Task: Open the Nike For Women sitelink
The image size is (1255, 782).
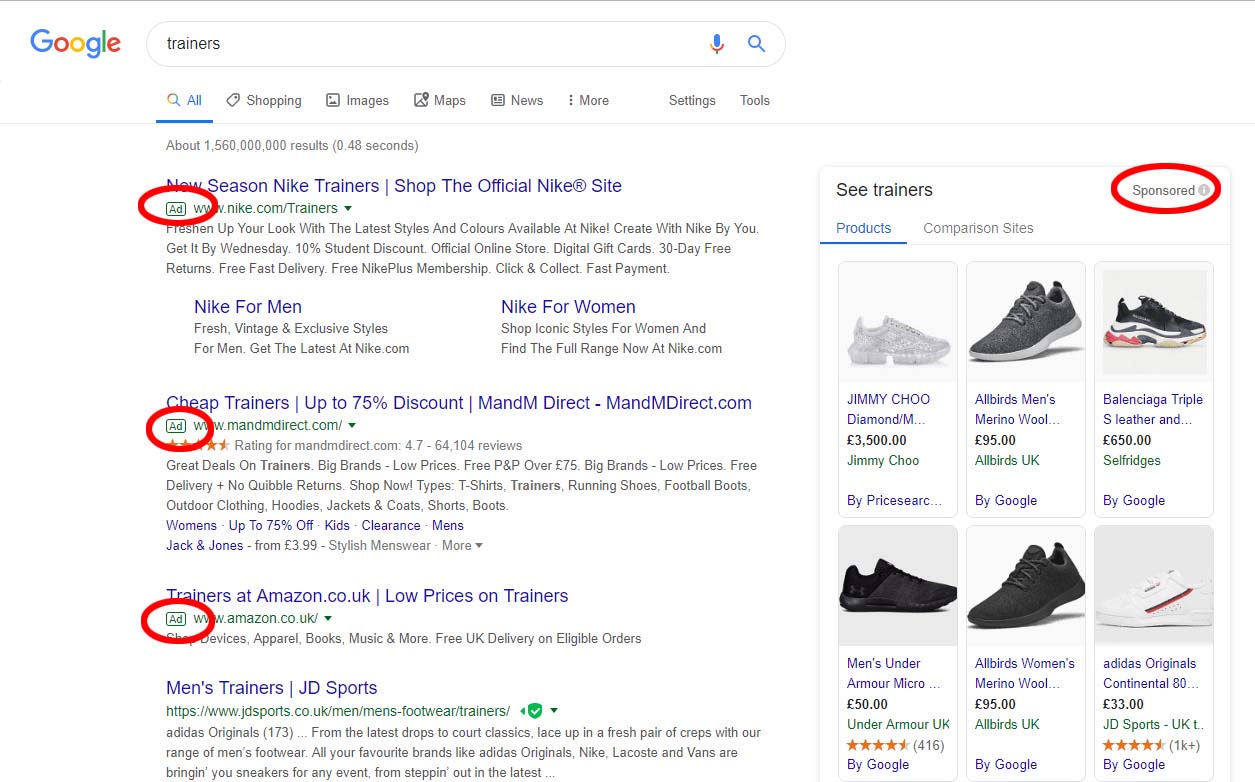Action: (568, 307)
